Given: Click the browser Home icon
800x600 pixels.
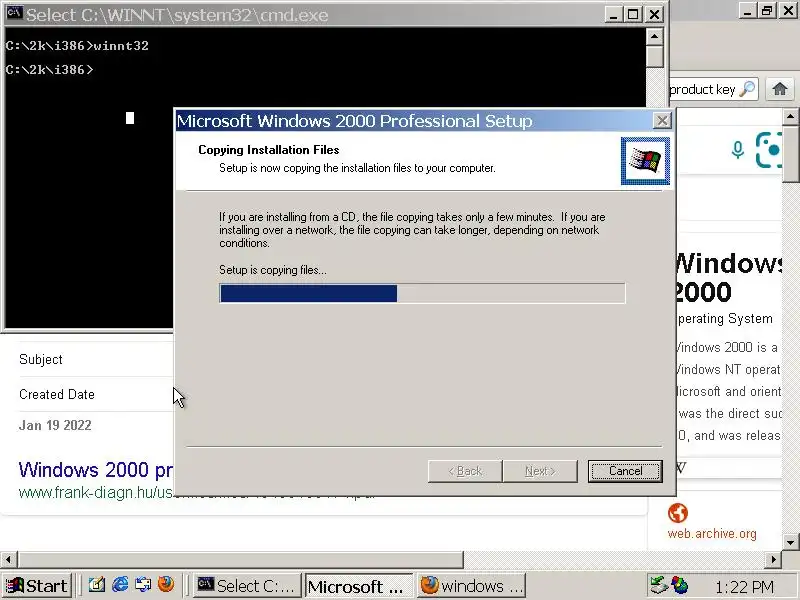Looking at the screenshot, I should tap(780, 89).
